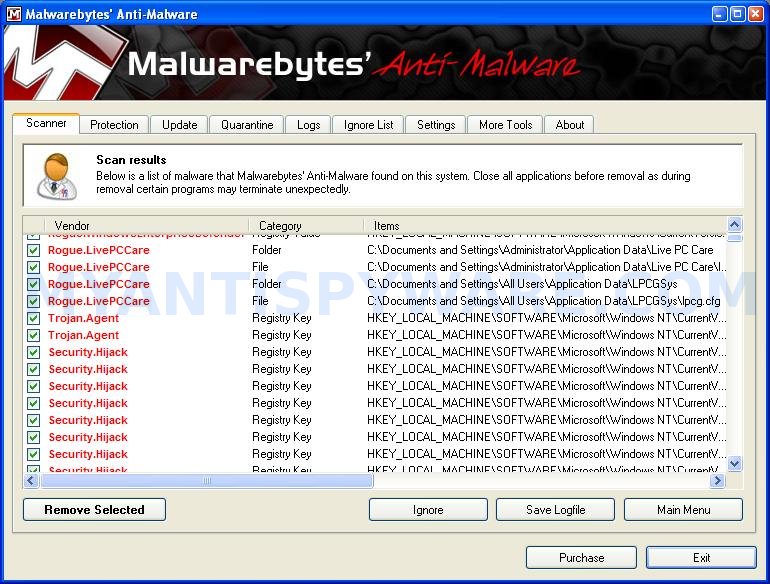Open the Ignore List tab
The height and width of the screenshot is (584, 770).
point(368,125)
